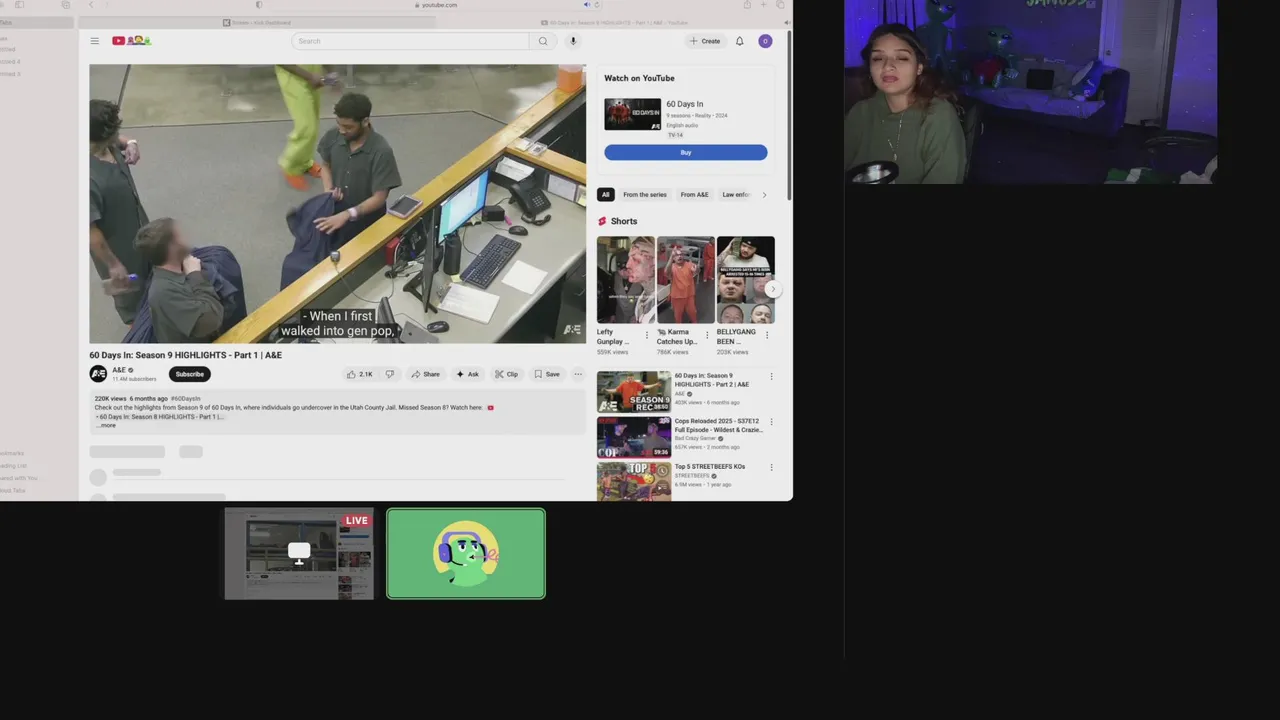1280x720 pixels.
Task: Click the streamer webcam feed
Action: [1030, 92]
